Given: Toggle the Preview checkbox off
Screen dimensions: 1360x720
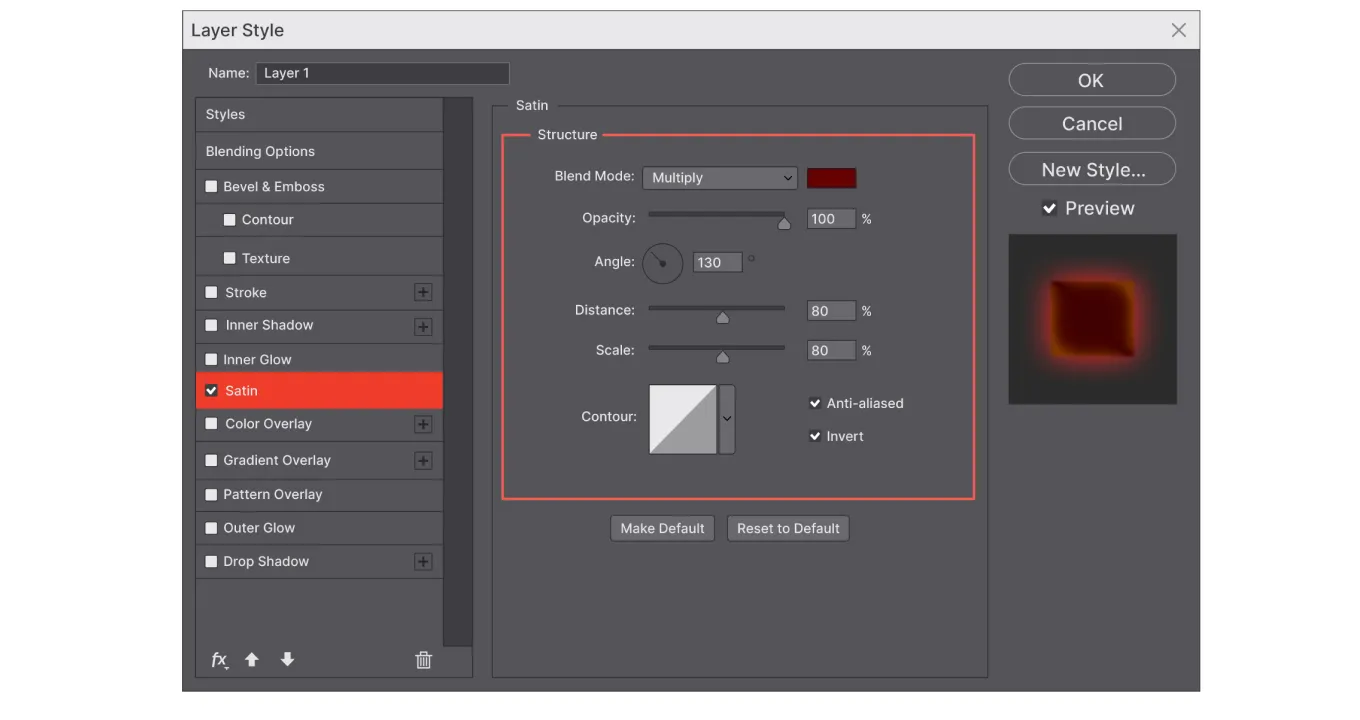Looking at the screenshot, I should (x=1049, y=209).
